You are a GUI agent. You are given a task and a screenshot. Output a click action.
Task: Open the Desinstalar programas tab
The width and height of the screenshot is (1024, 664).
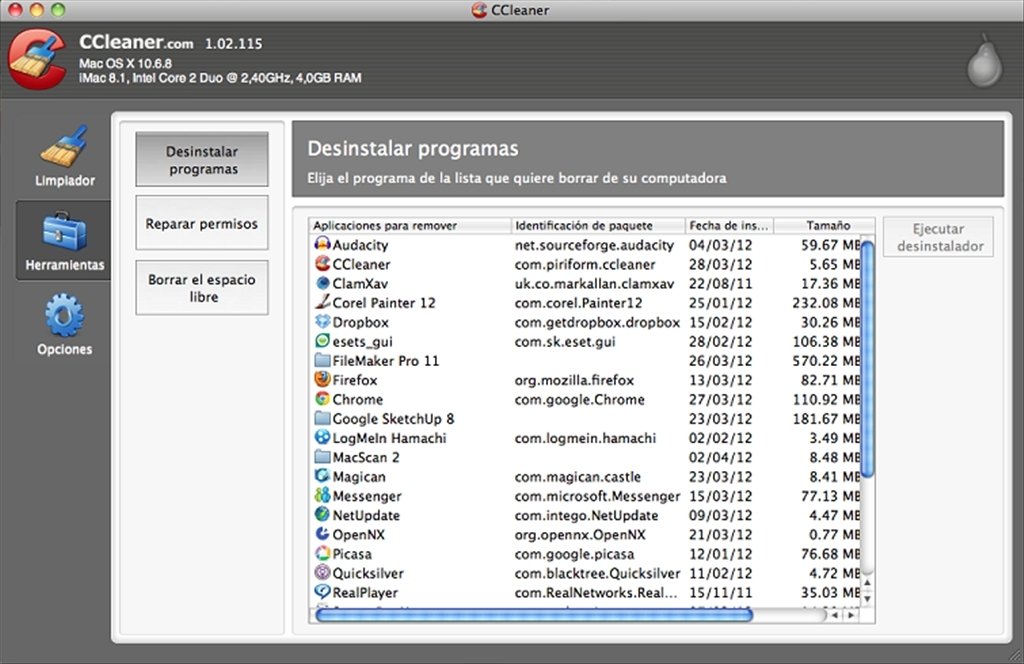point(202,159)
